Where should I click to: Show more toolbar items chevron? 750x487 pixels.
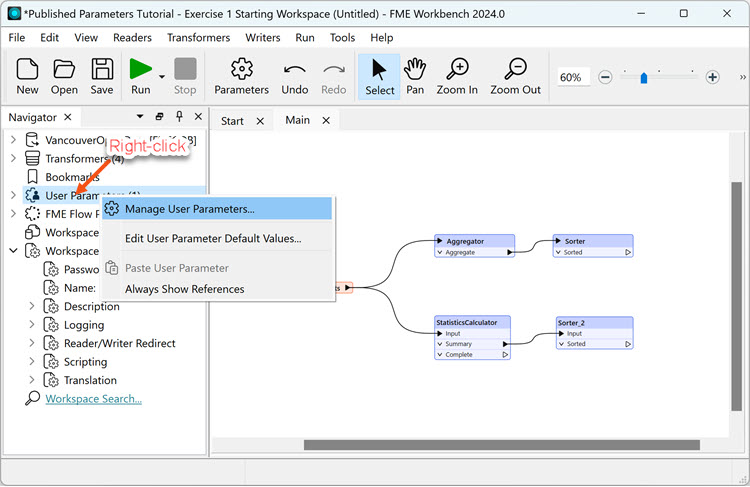742,77
